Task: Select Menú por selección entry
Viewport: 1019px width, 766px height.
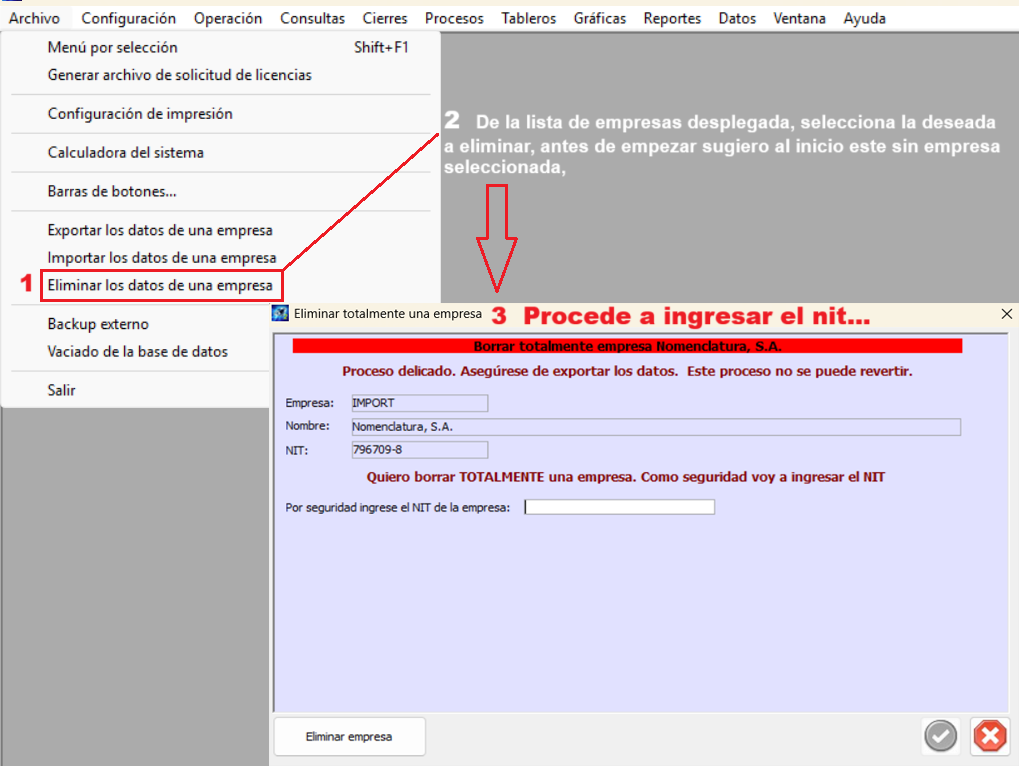Action: [x=112, y=47]
